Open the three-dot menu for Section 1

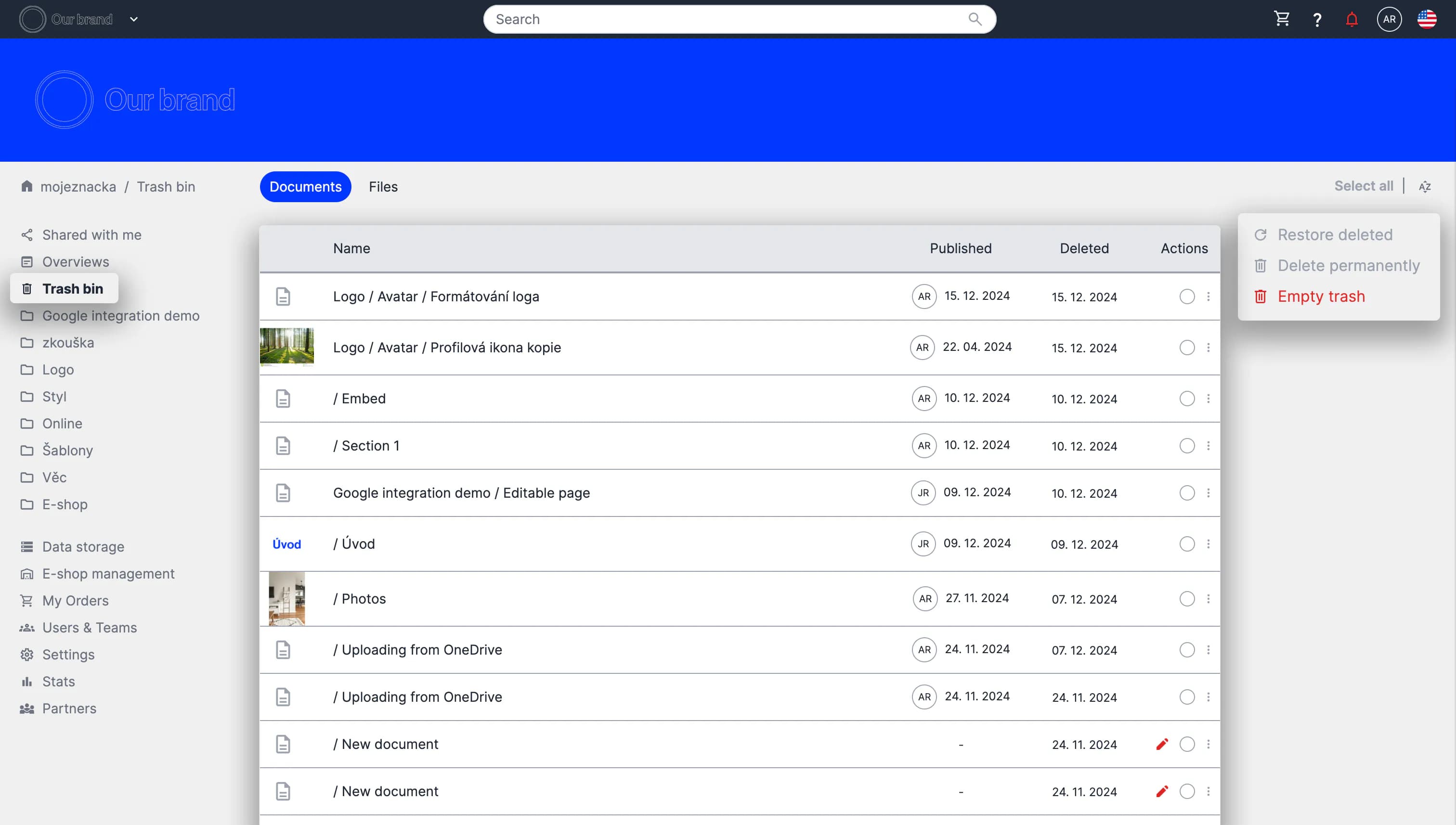tap(1209, 446)
